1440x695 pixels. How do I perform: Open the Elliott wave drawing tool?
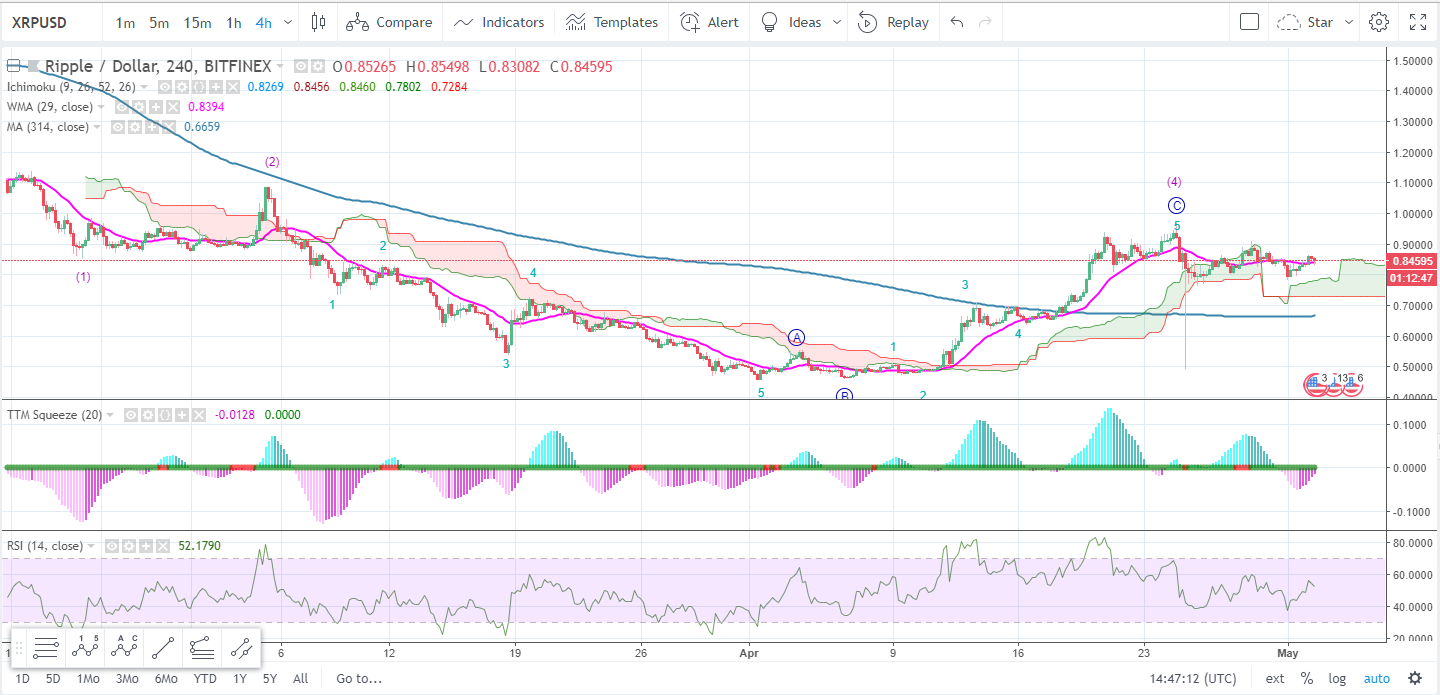pos(85,648)
